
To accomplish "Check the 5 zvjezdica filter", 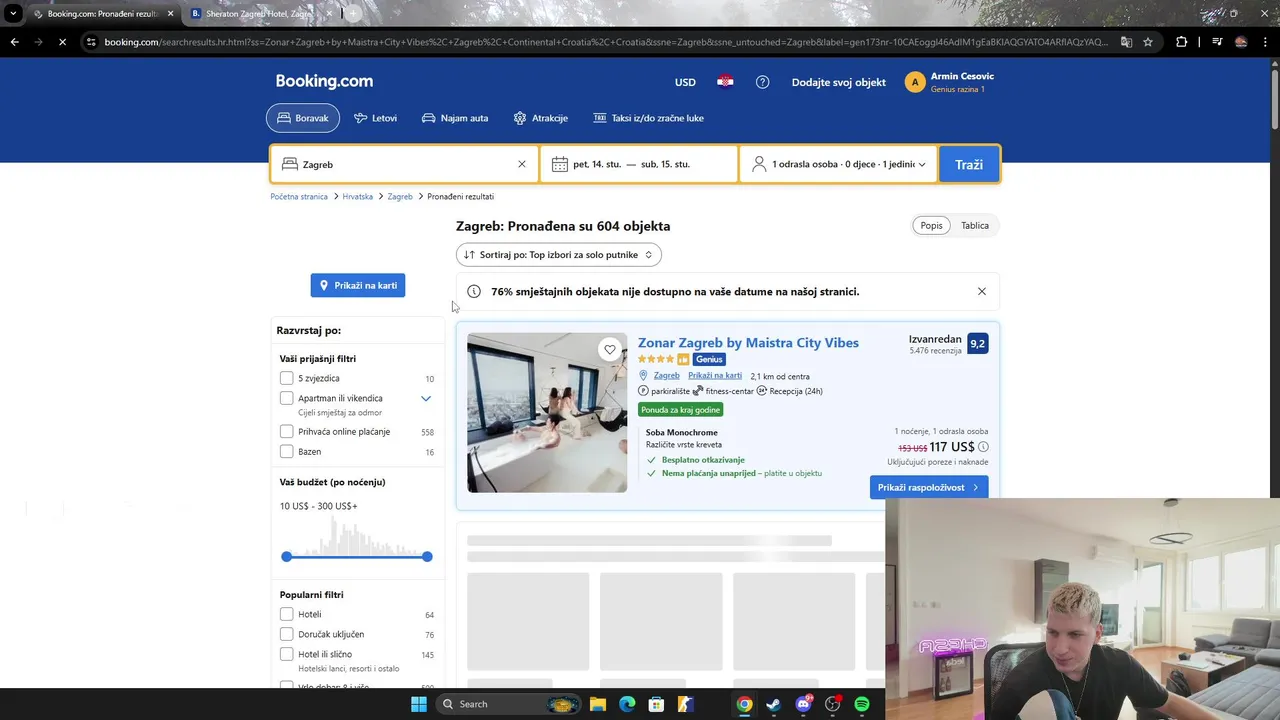I will pos(287,378).
